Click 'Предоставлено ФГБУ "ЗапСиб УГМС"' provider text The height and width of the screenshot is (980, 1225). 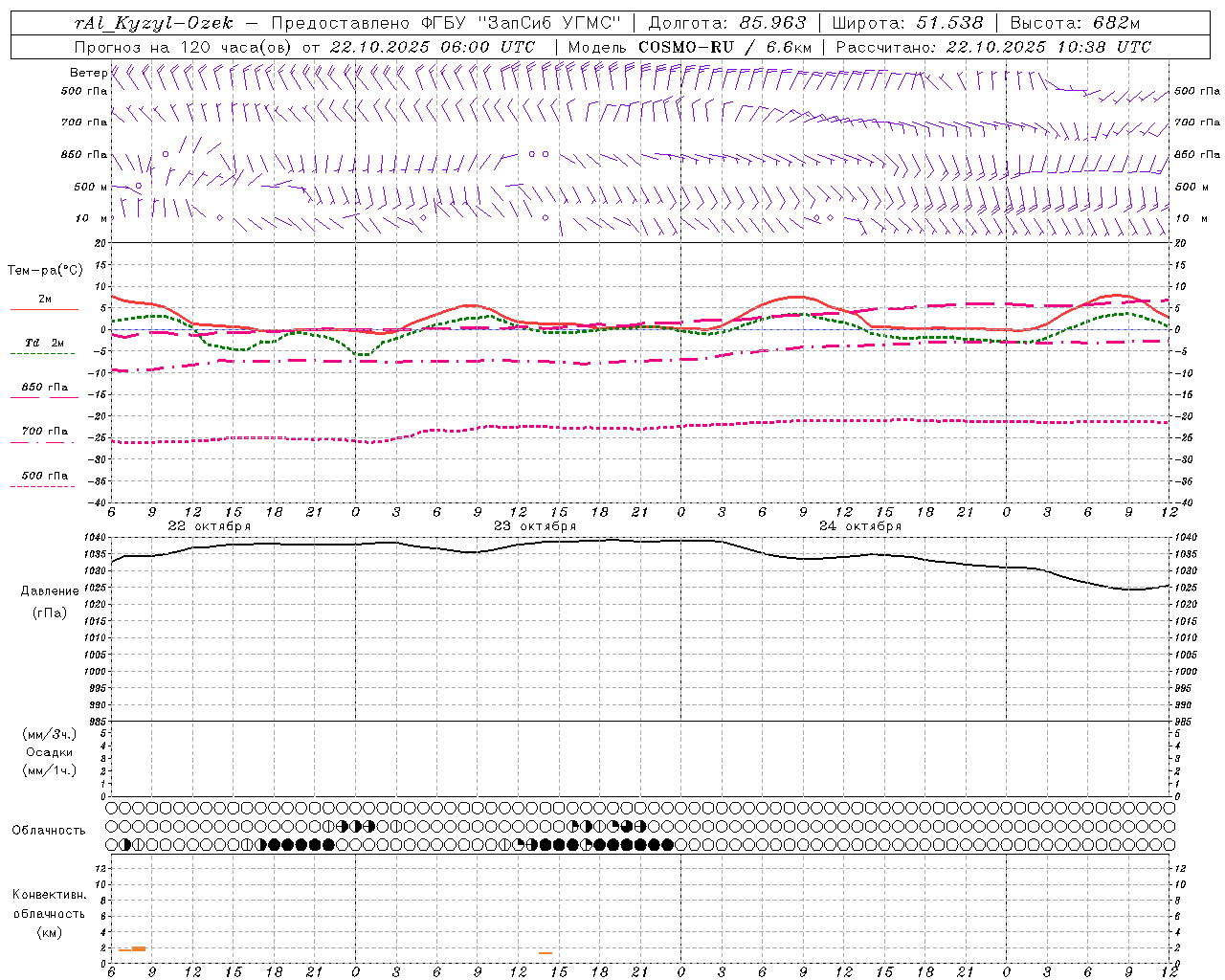click(447, 23)
